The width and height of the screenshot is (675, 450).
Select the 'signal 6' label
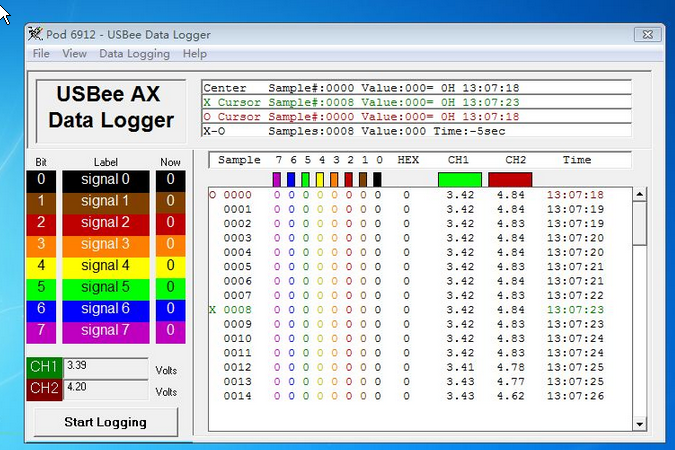105,310
